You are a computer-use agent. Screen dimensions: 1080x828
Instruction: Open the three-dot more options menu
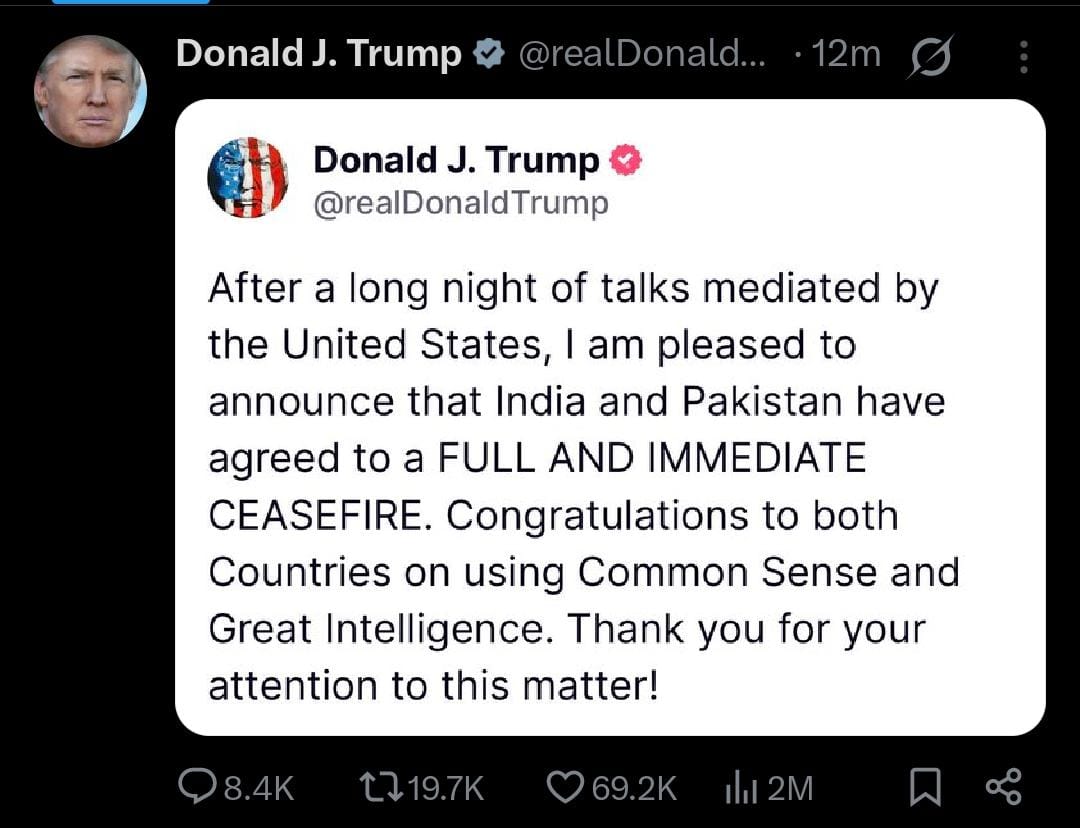pyautogui.click(x=1023, y=56)
